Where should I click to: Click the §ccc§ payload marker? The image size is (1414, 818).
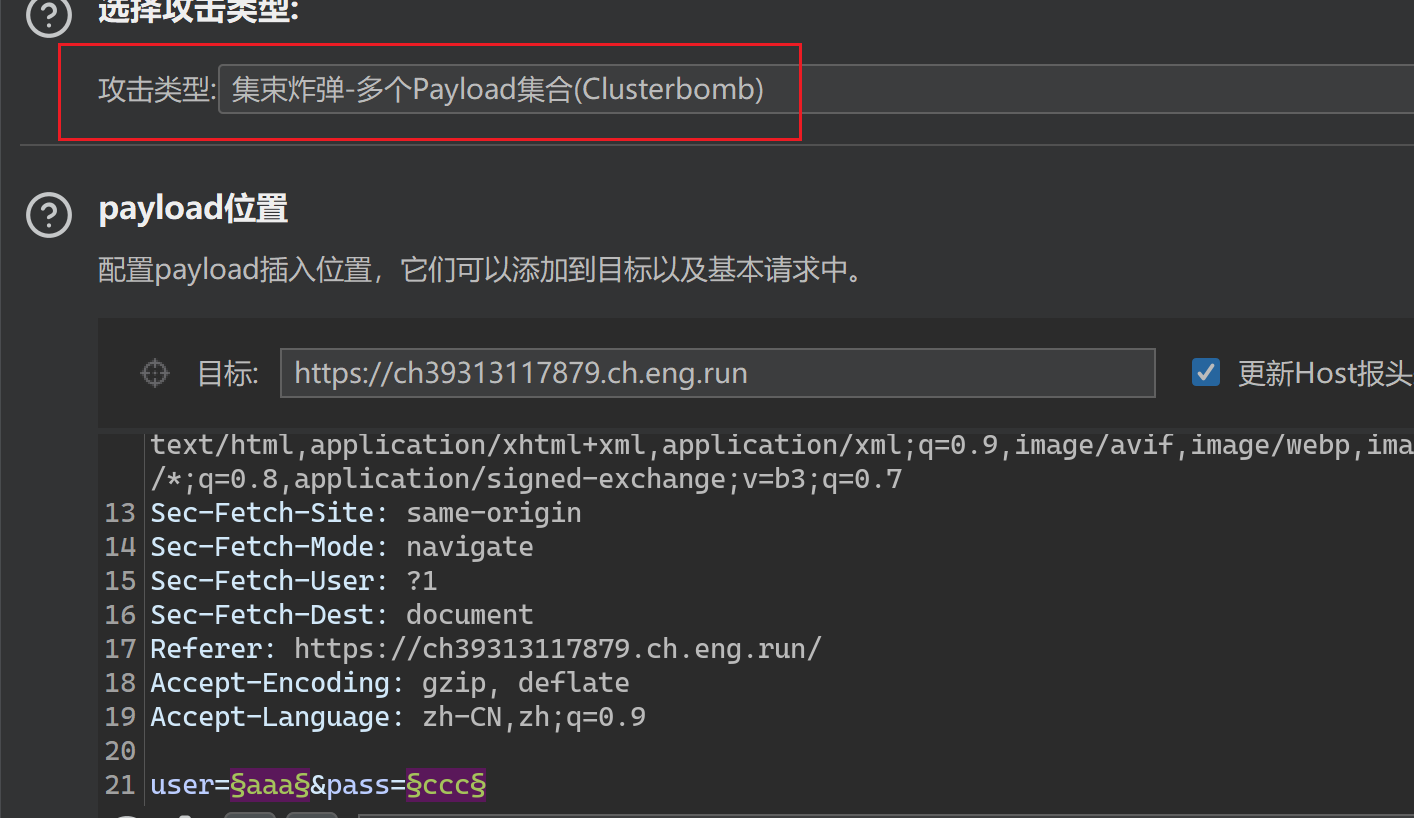tap(446, 785)
